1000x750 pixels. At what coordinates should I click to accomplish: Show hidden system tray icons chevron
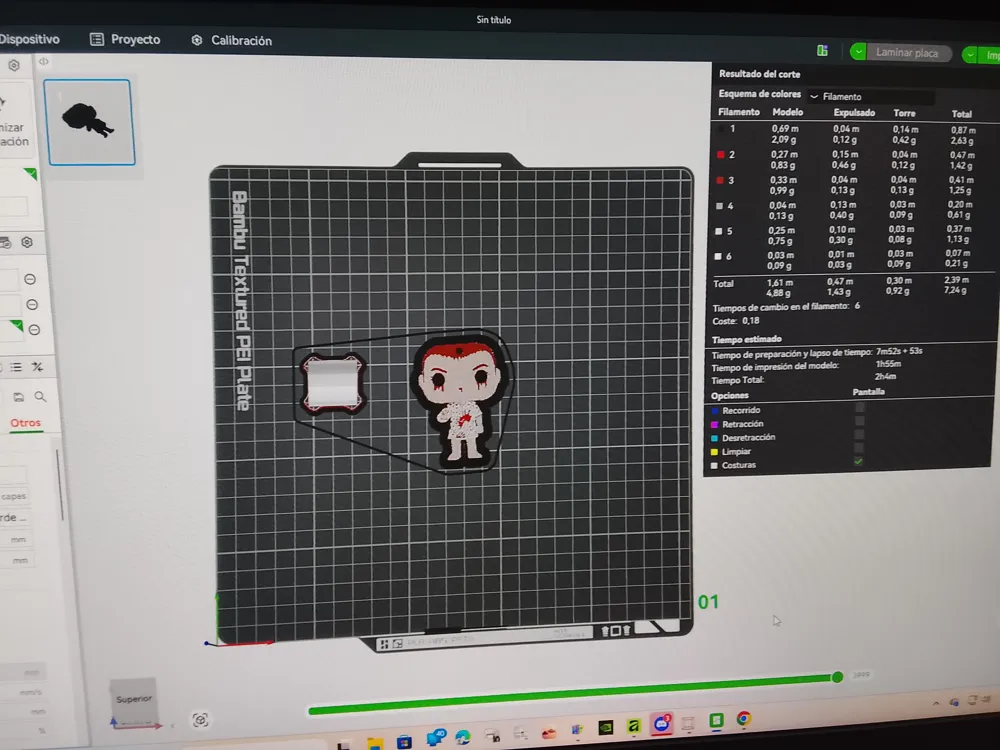(x=936, y=703)
